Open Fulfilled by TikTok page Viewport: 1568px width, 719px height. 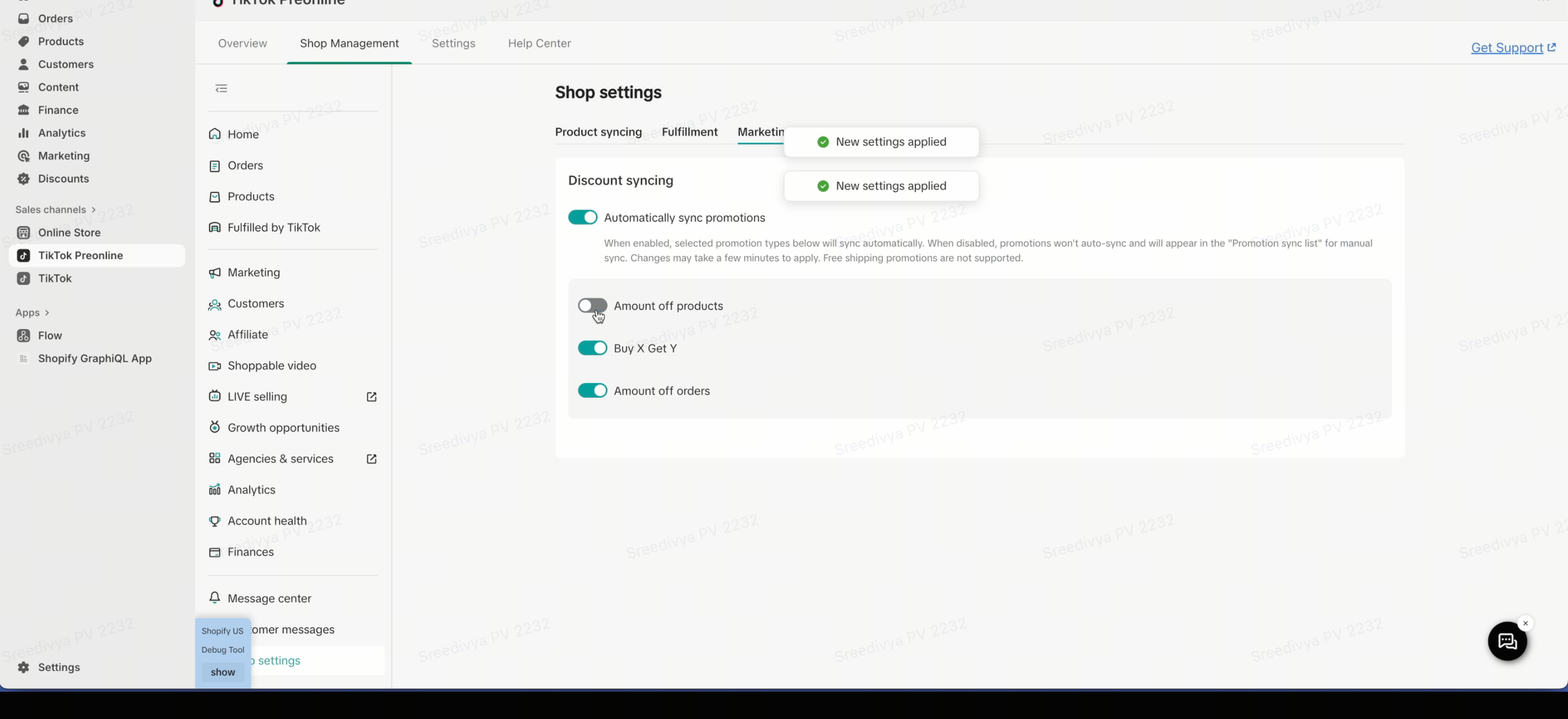[274, 228]
